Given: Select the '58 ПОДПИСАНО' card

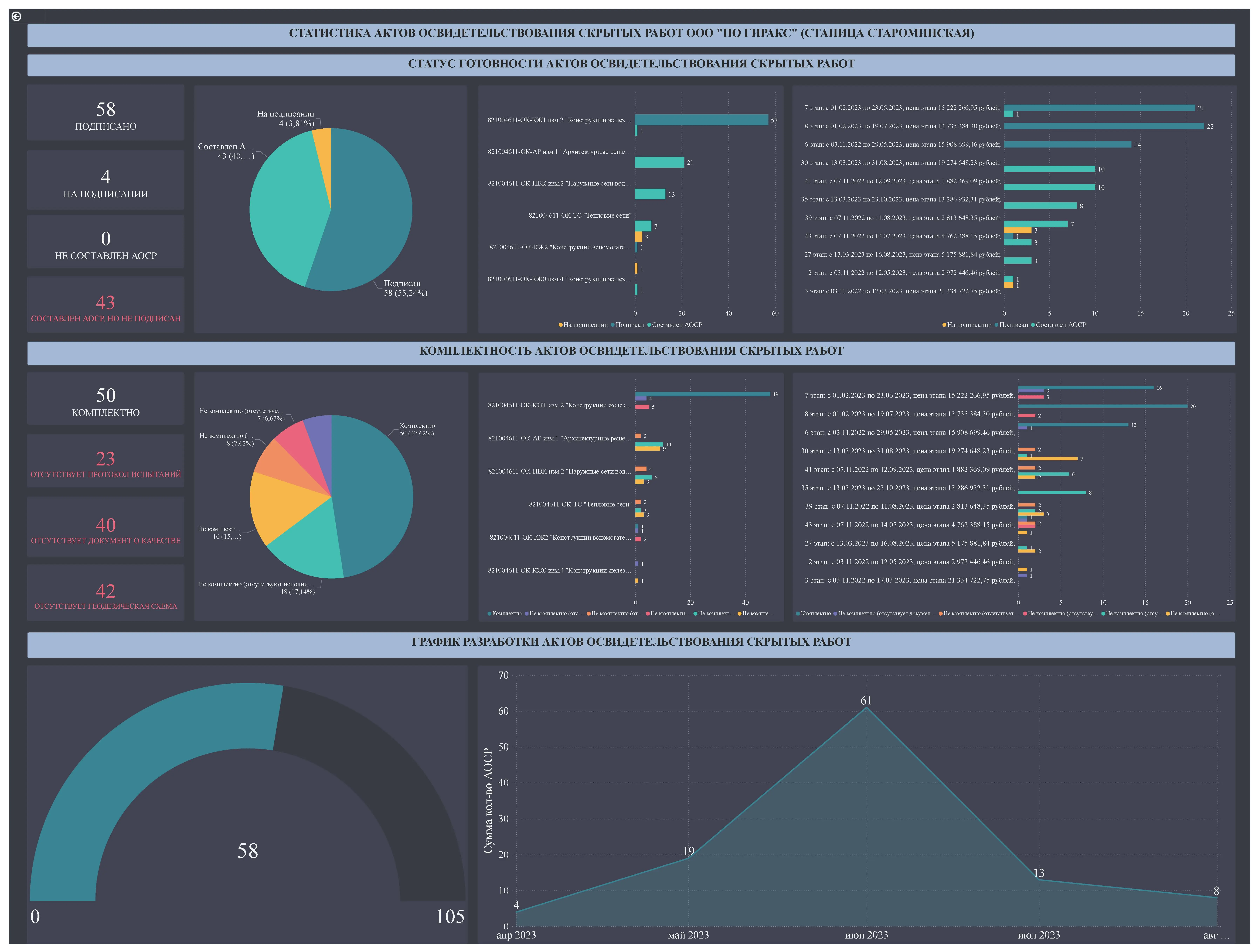Looking at the screenshot, I should pos(106,113).
